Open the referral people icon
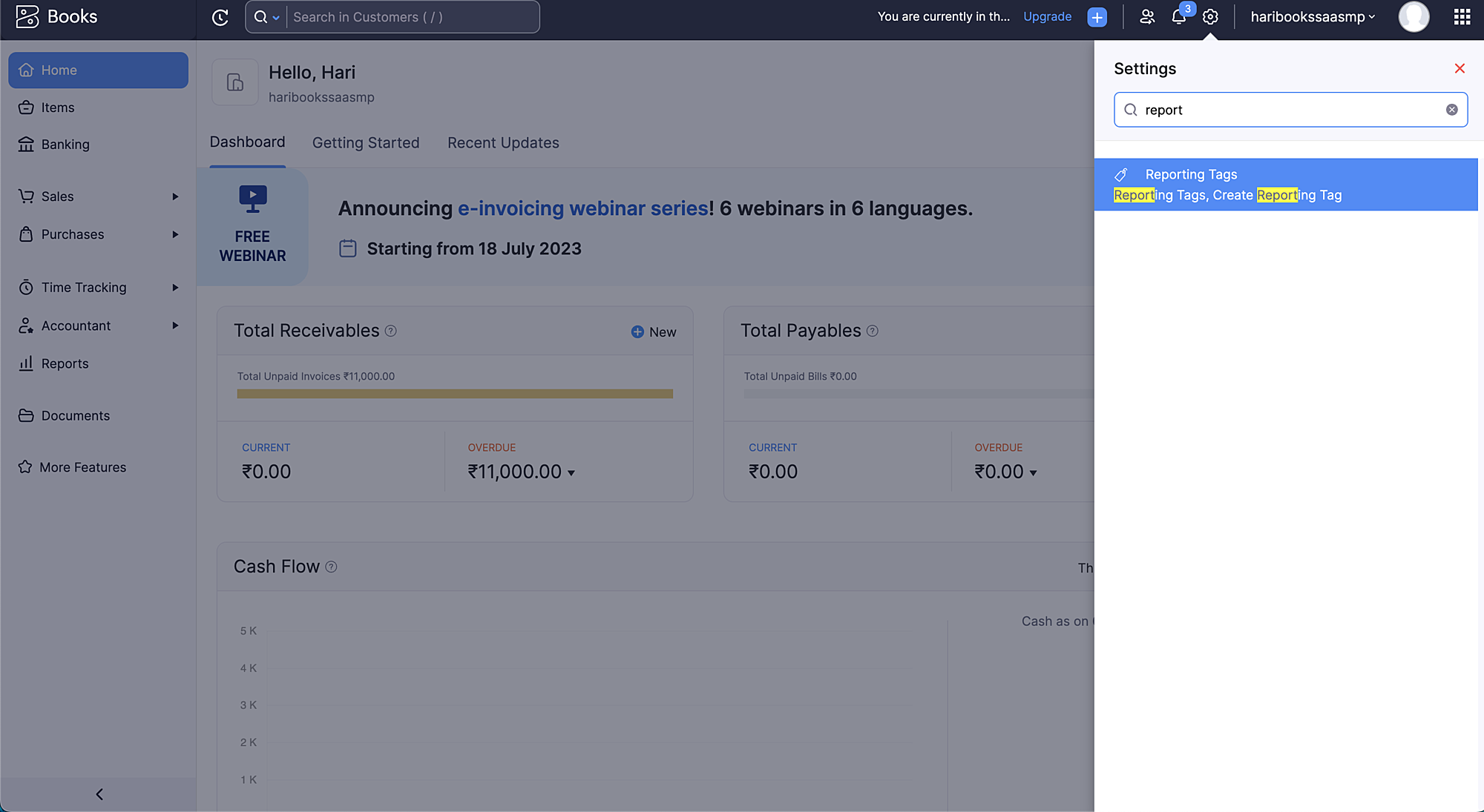This screenshot has height=812, width=1484. point(1147,17)
